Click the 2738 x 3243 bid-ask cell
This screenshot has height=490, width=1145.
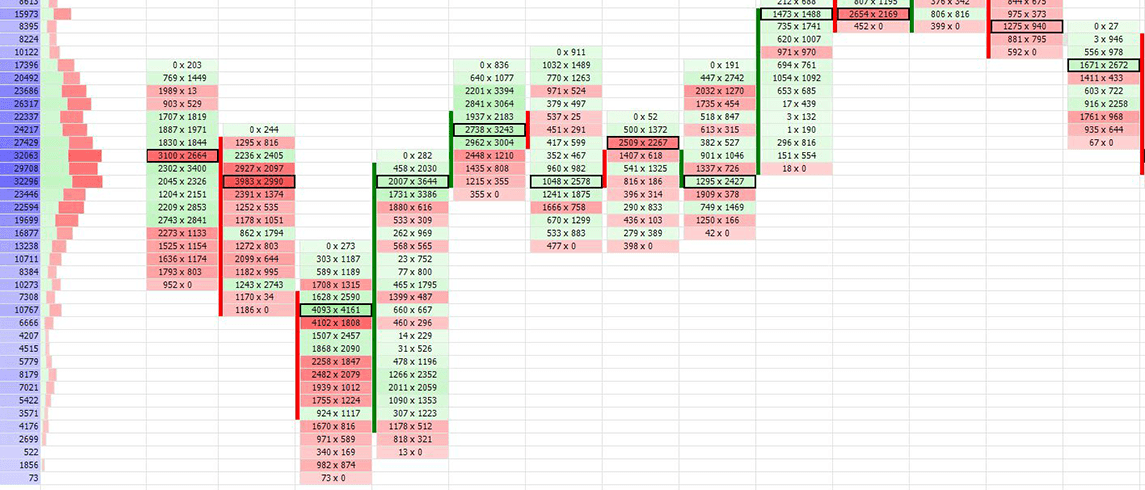coord(489,130)
